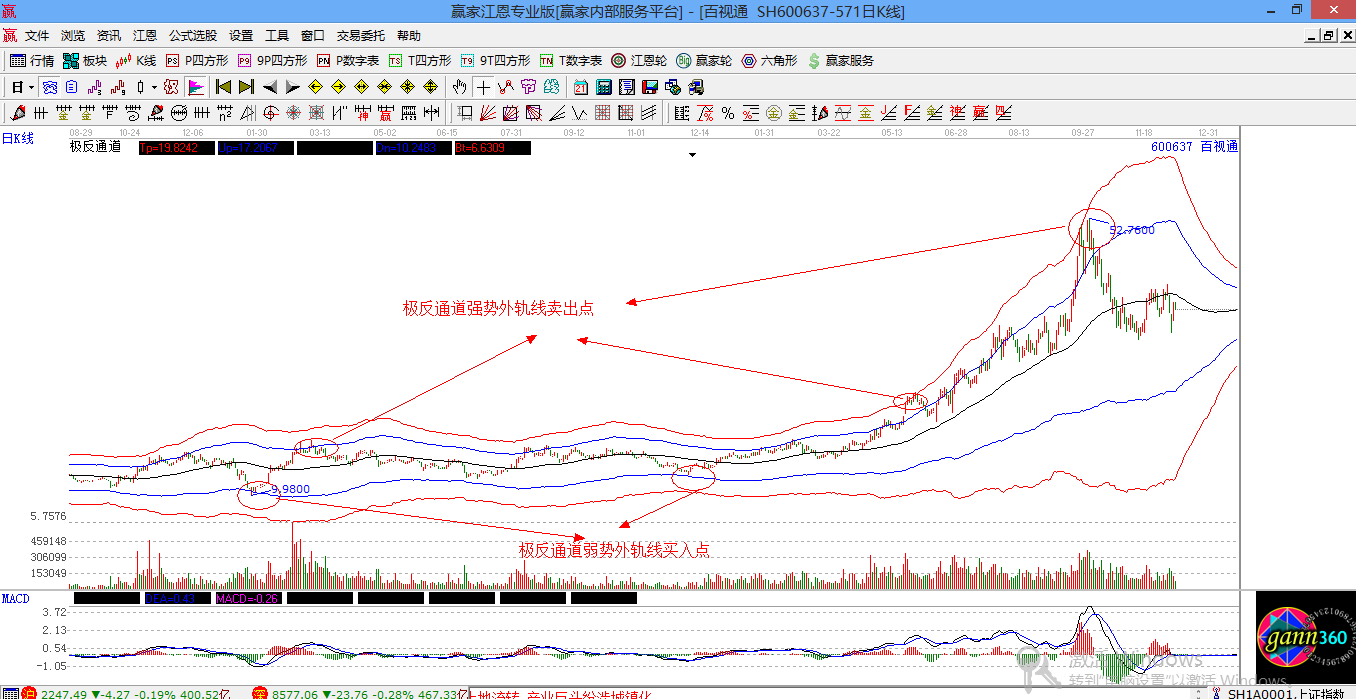Expand the 日 period dropdown arrow
This screenshot has width=1356, height=699.
31,87
